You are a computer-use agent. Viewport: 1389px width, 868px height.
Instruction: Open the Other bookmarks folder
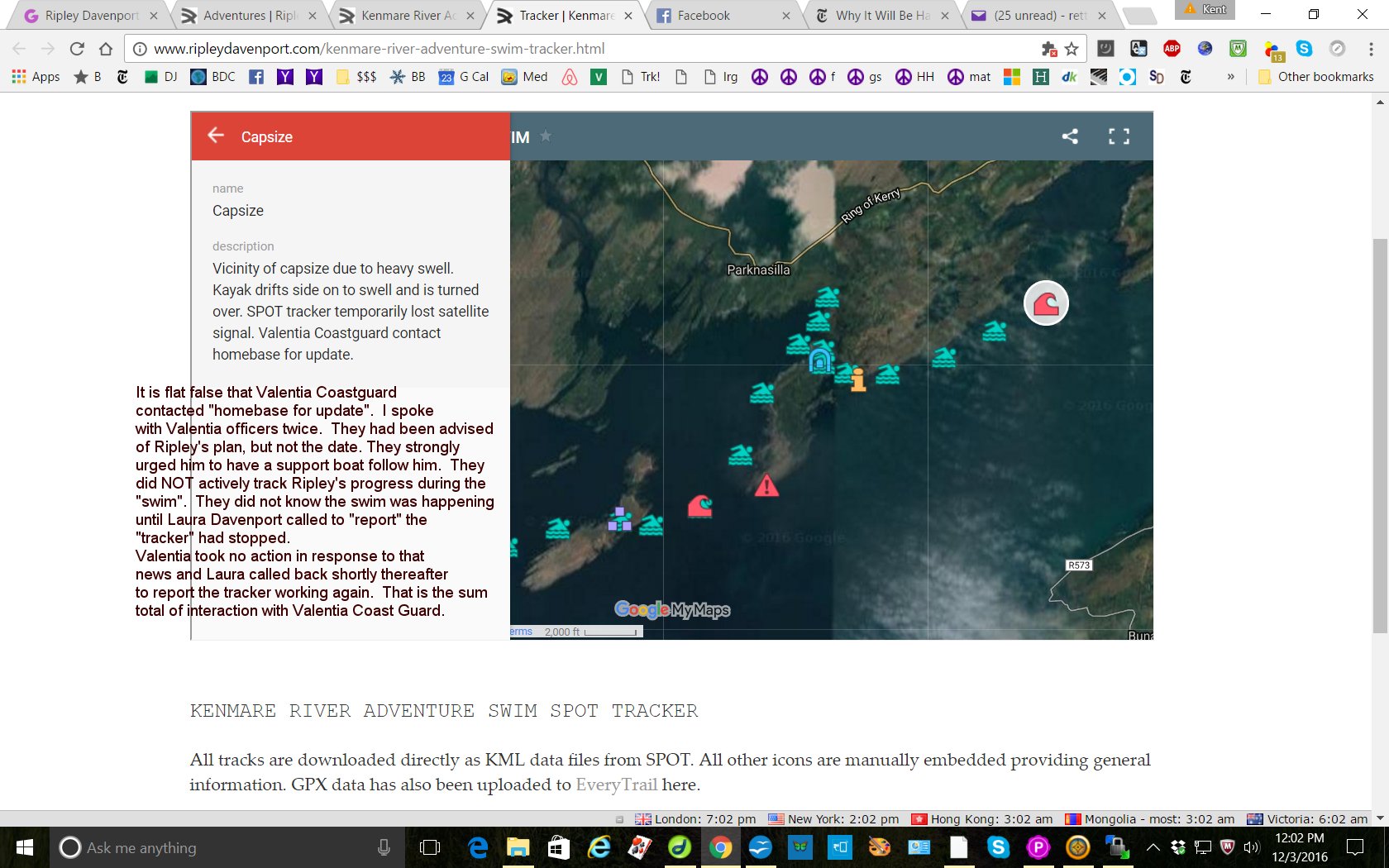coord(1315,77)
